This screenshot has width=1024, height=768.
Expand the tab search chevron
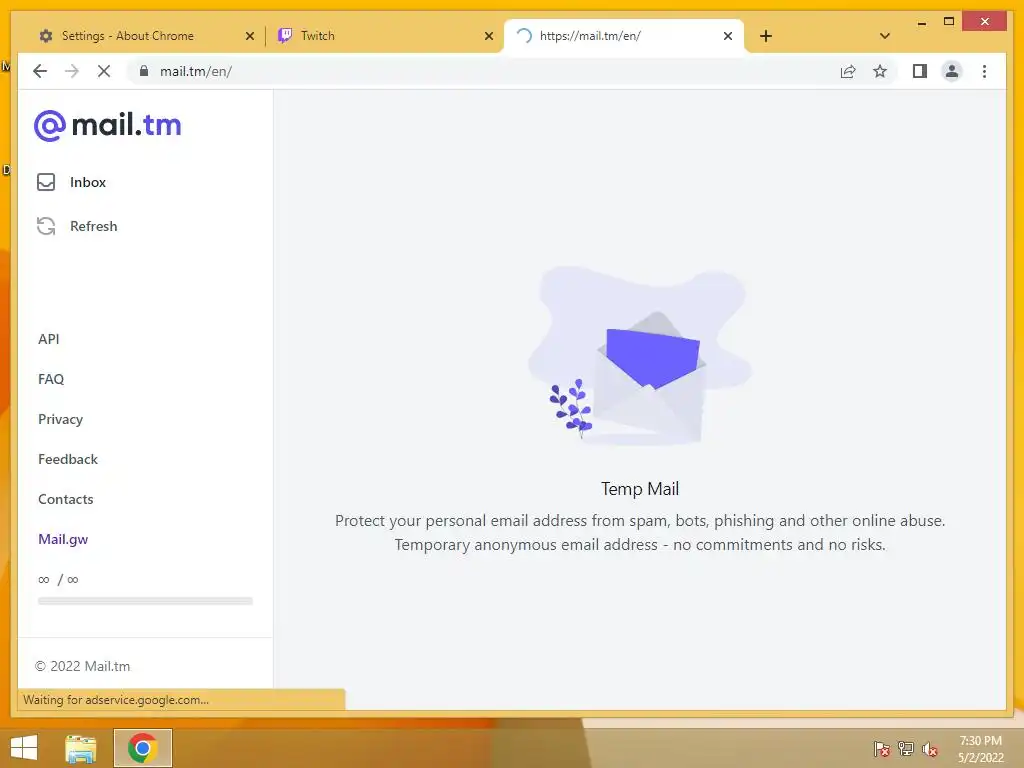point(885,36)
